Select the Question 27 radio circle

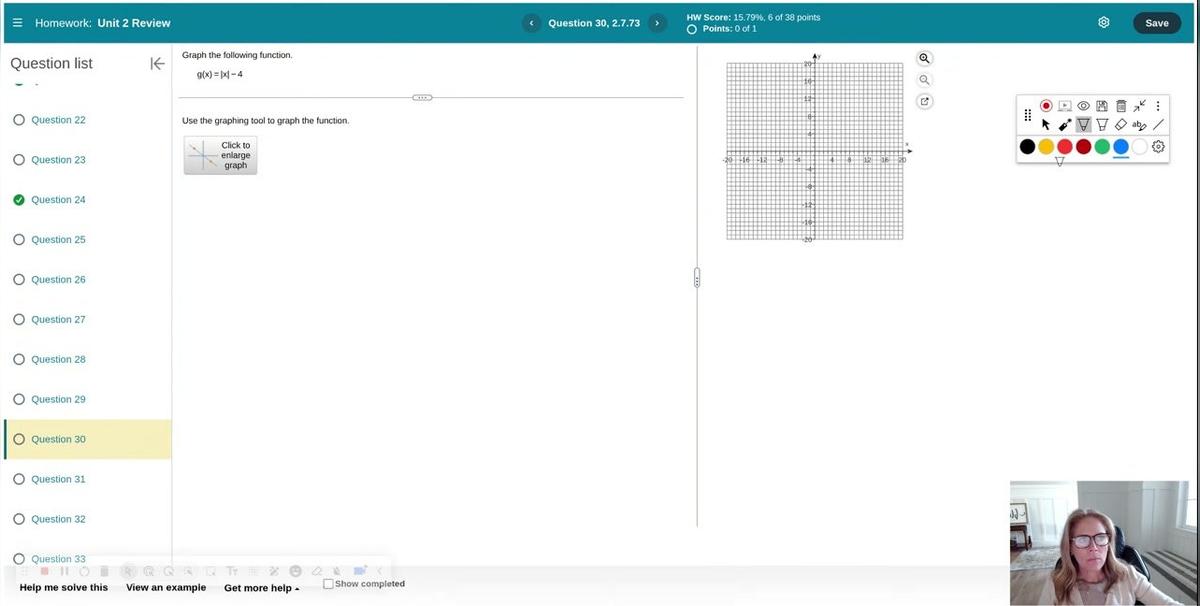pyautogui.click(x=19, y=320)
